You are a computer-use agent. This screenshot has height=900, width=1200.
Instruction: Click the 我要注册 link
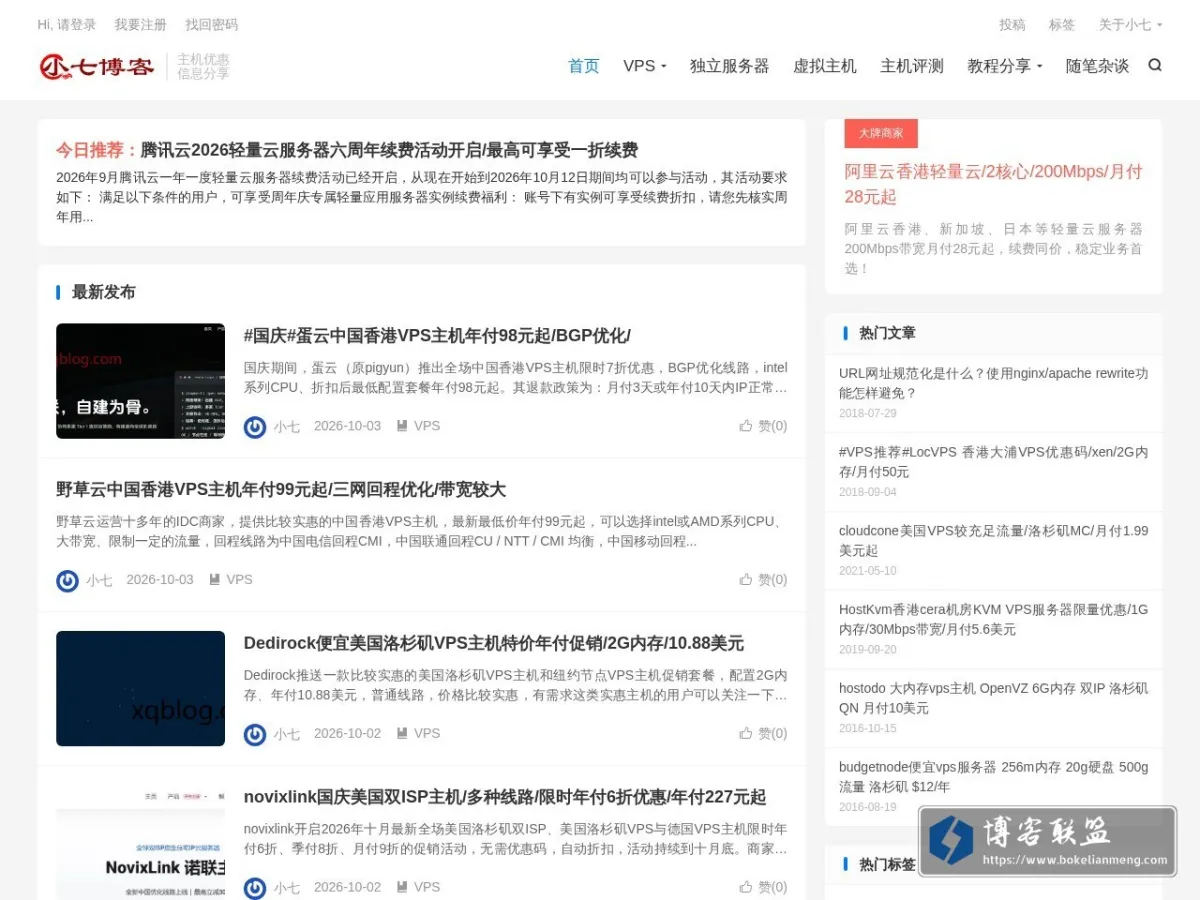coord(140,25)
